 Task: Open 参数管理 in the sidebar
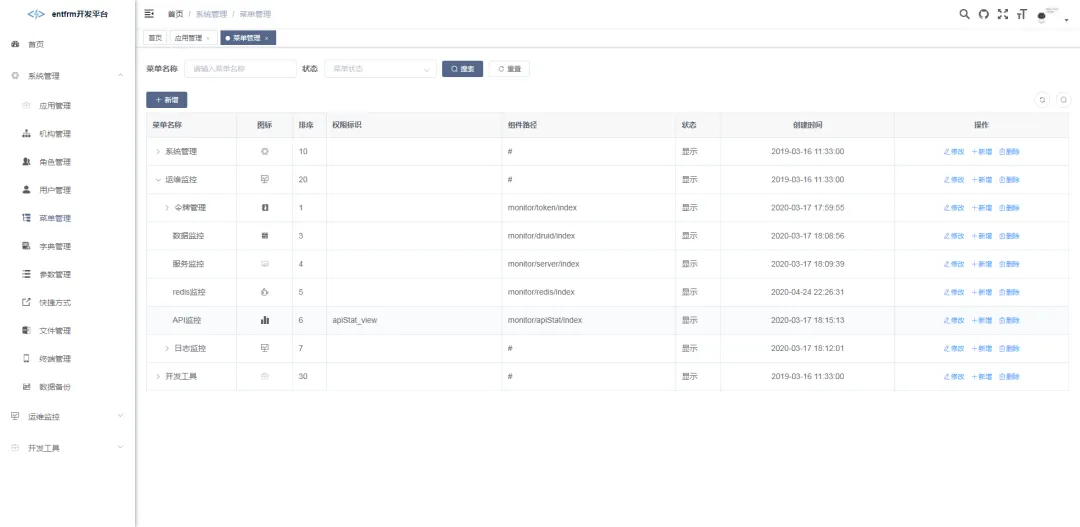[67, 274]
